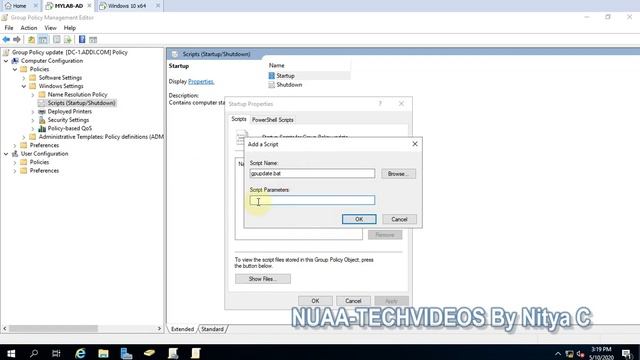This screenshot has height=360, width=640.
Task: Switch to the Standard view tab
Action: 212,329
